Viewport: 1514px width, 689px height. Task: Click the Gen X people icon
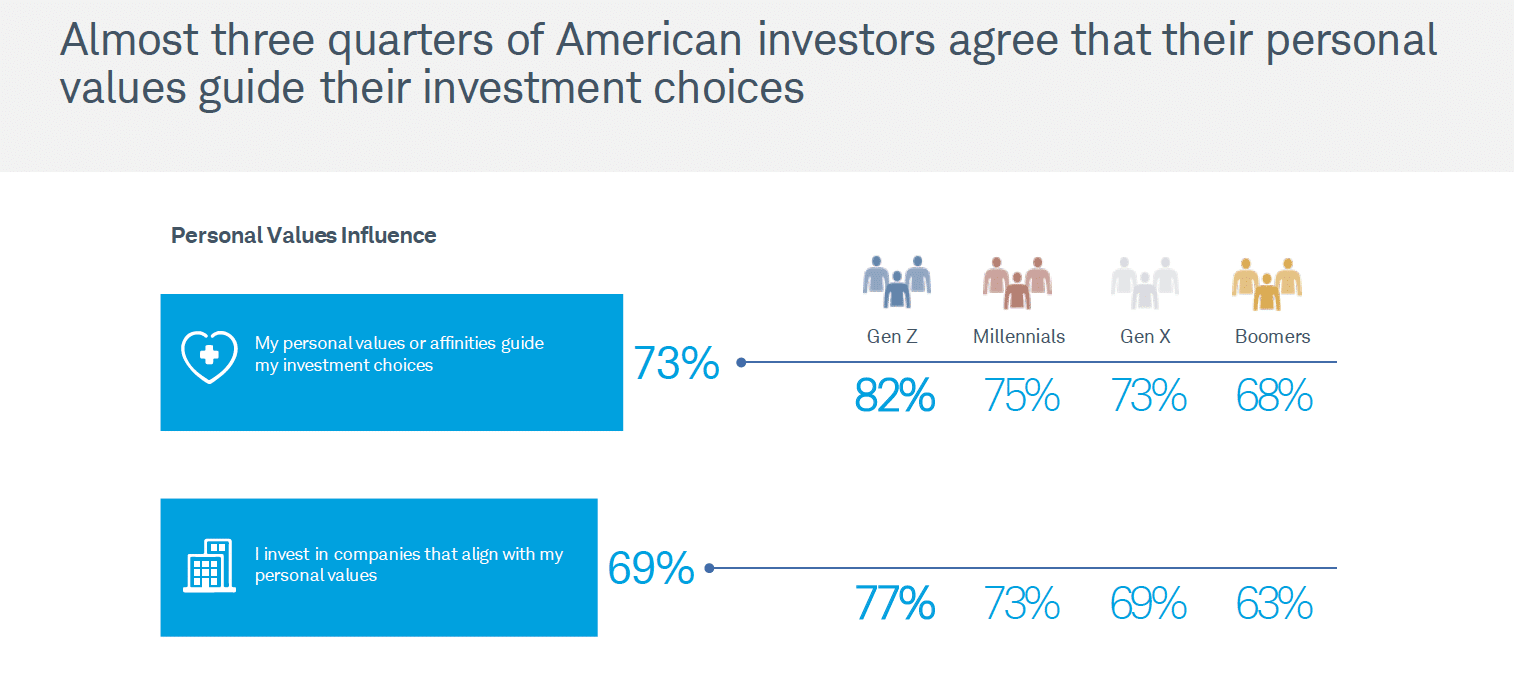tap(1145, 282)
